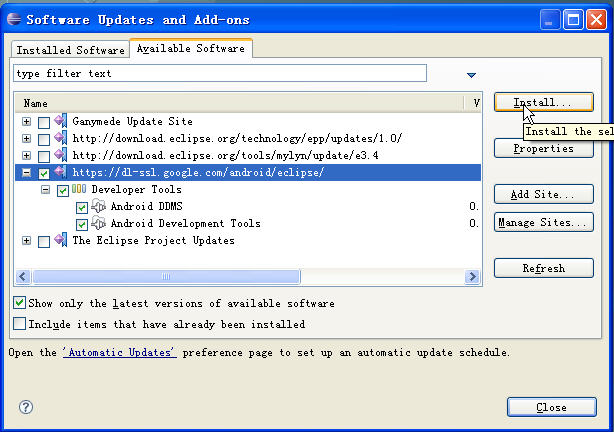Check the Ganymede Update Site checkbox
614x432 pixels.
(44, 122)
